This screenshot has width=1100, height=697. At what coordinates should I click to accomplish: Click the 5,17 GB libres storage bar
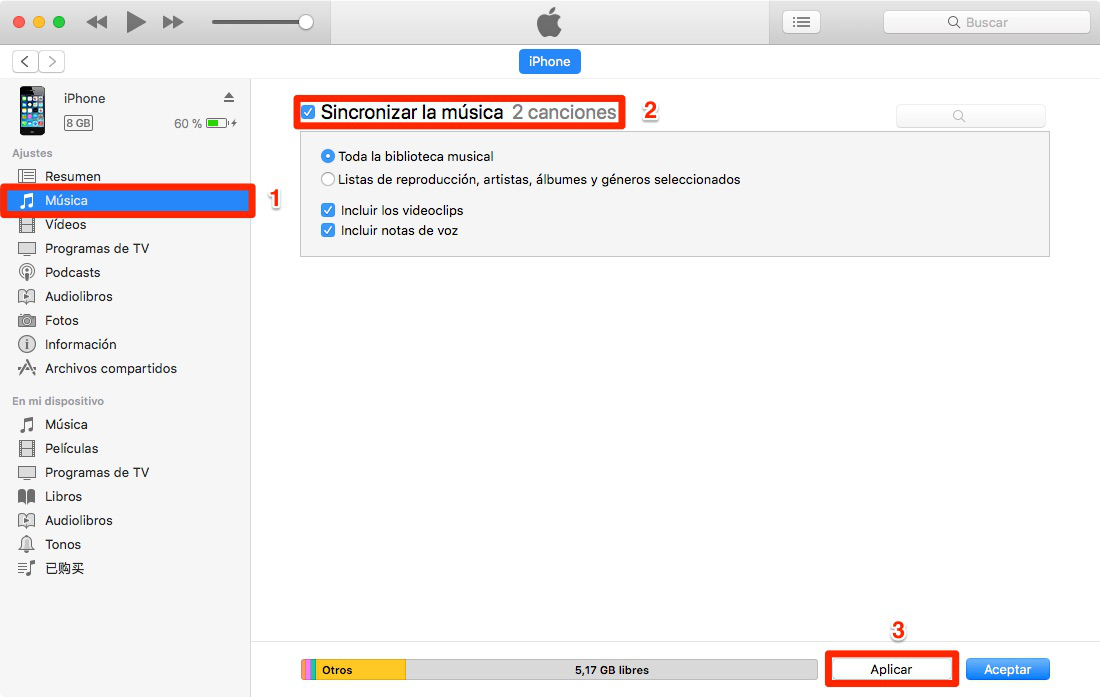tap(611, 670)
